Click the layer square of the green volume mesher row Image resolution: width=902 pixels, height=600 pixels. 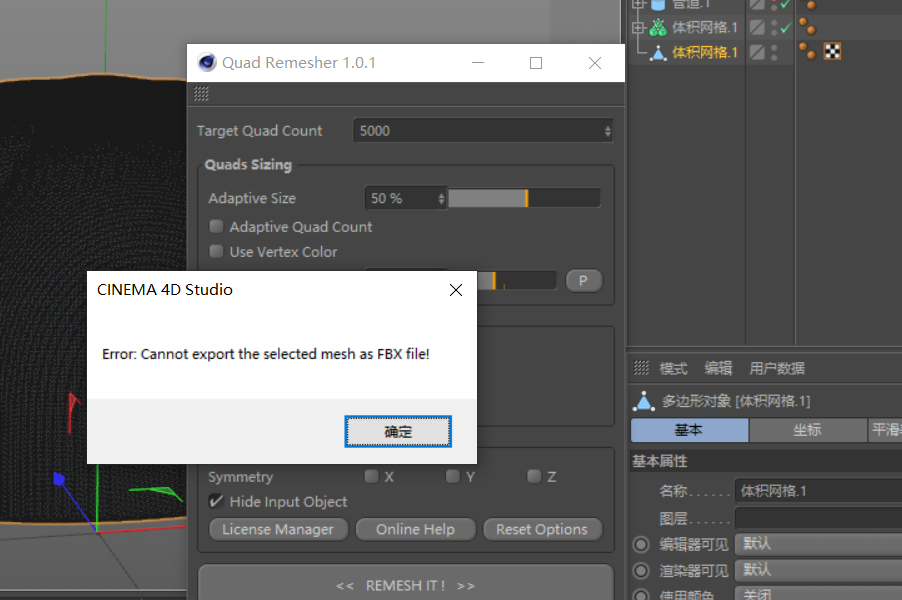pos(757,27)
